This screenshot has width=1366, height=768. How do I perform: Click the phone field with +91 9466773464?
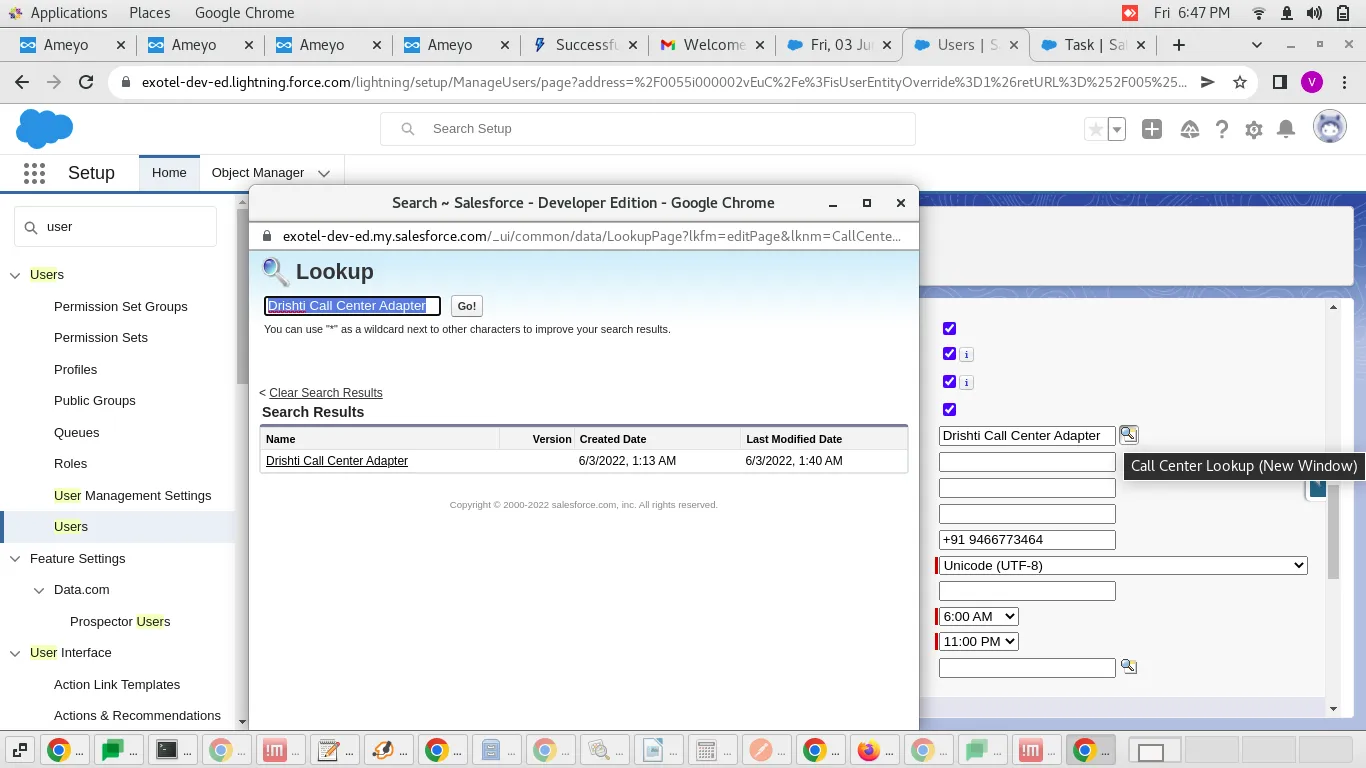click(1027, 540)
